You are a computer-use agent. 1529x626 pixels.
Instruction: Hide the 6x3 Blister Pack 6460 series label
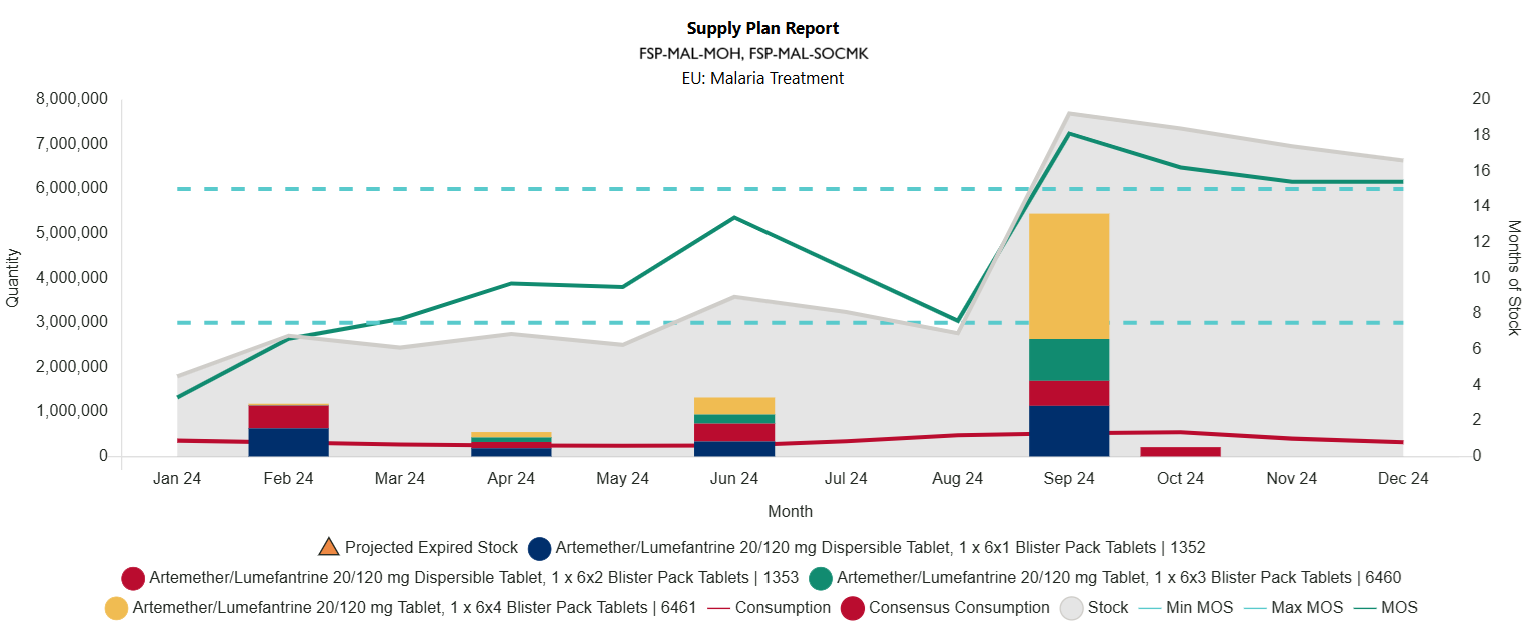1119,578
